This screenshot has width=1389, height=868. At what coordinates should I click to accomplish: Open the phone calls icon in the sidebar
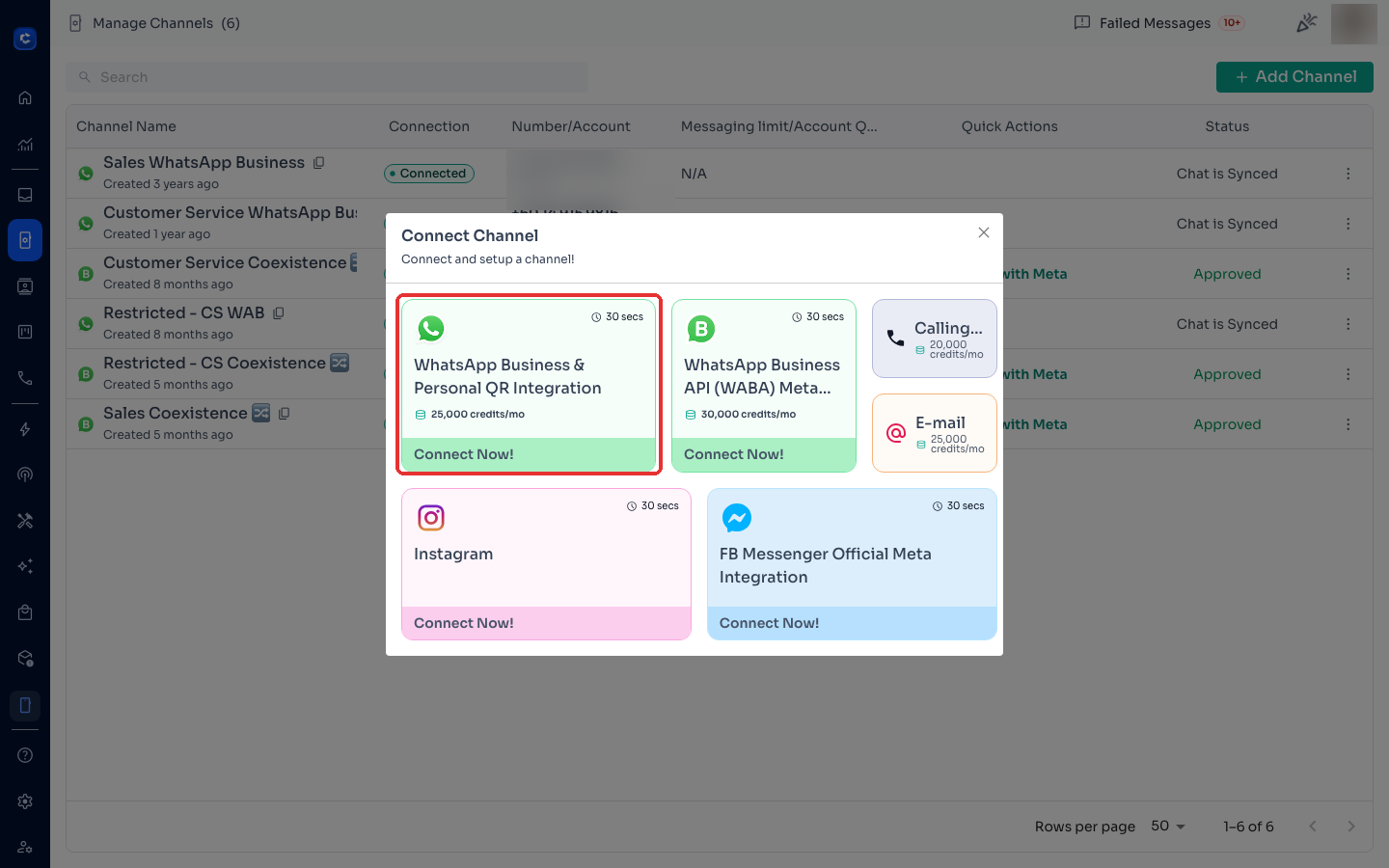pos(25,378)
